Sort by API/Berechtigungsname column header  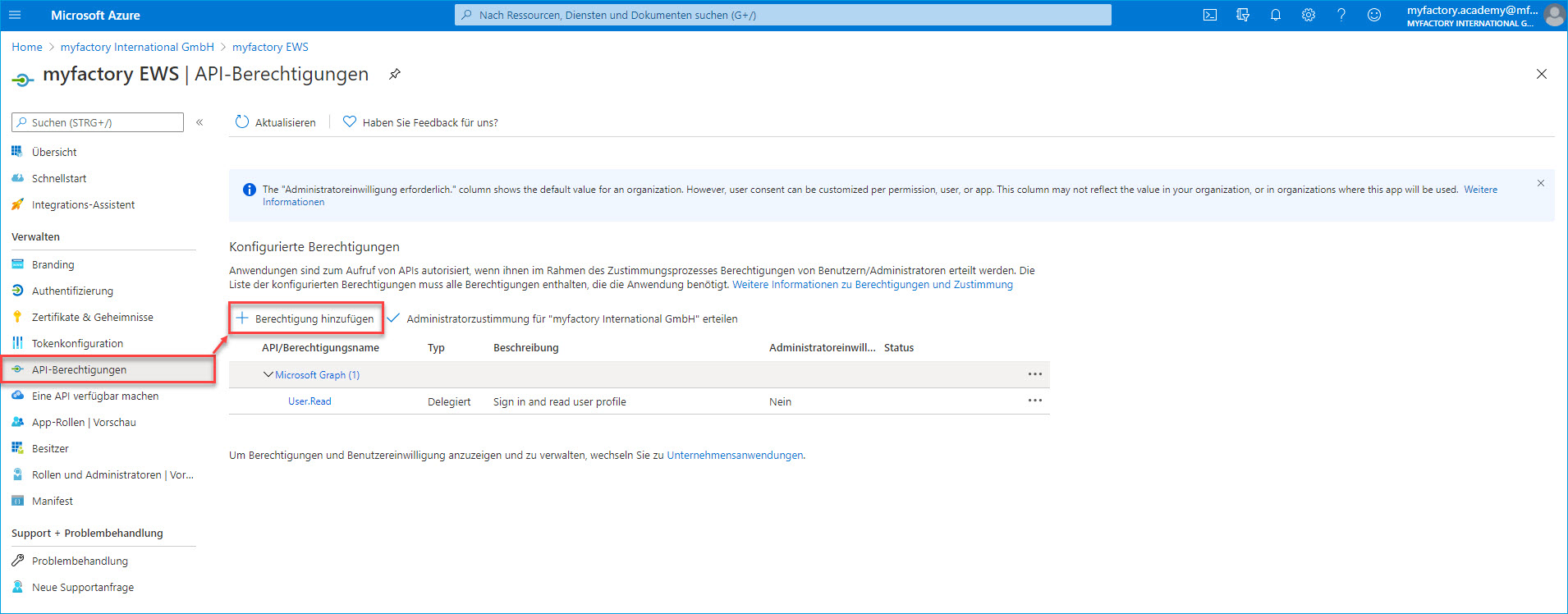320,348
